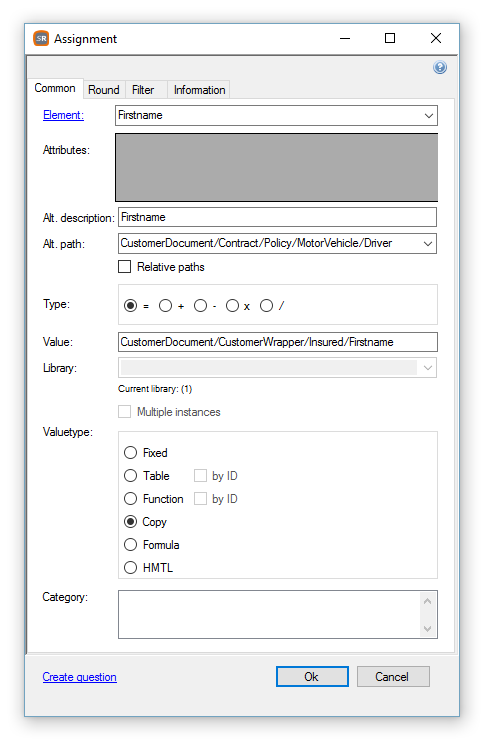Select the HMTL valuetype radio
Image resolution: width=481 pixels, height=740 pixels.
[x=130, y=567]
